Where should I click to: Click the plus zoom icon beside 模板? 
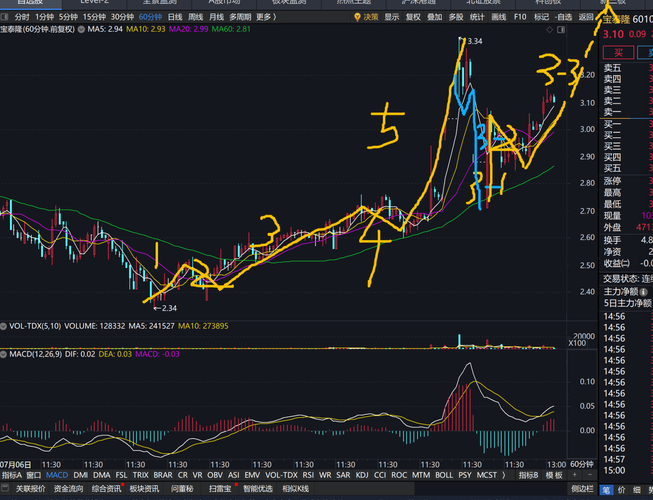coord(575,475)
